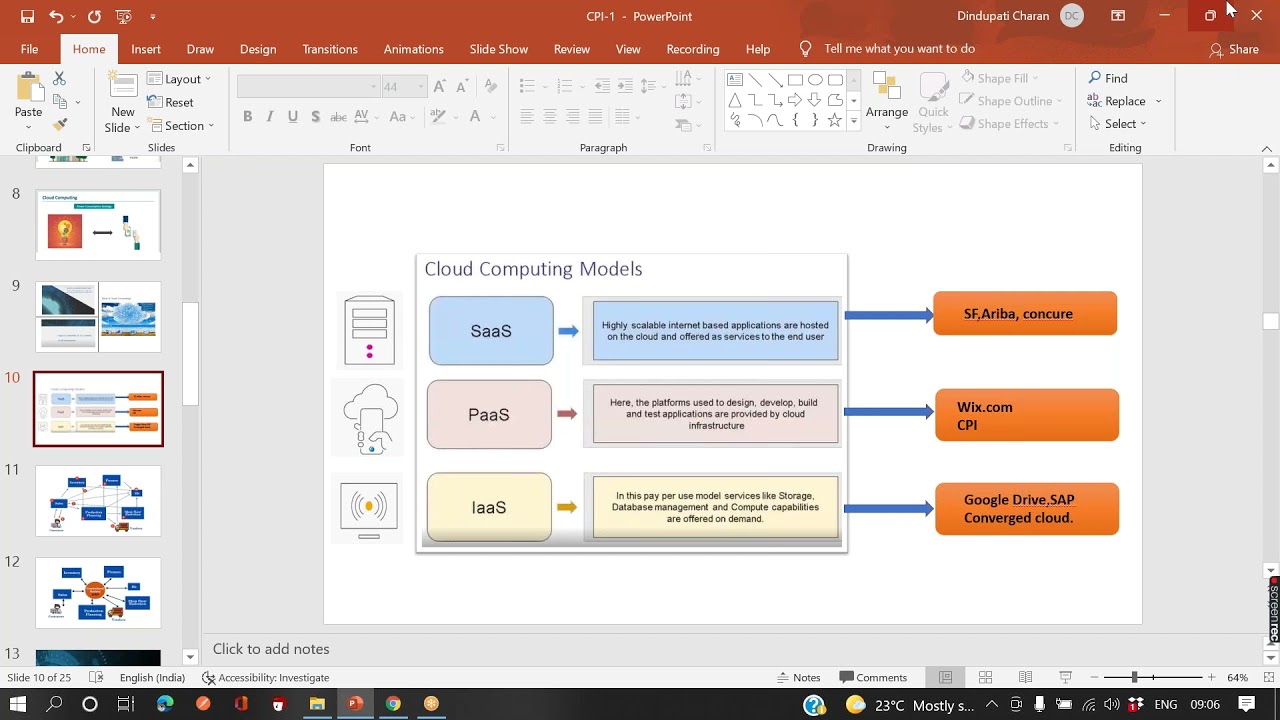Viewport: 1280px width, 720px height.
Task: Undo the last action
Action: [x=56, y=16]
